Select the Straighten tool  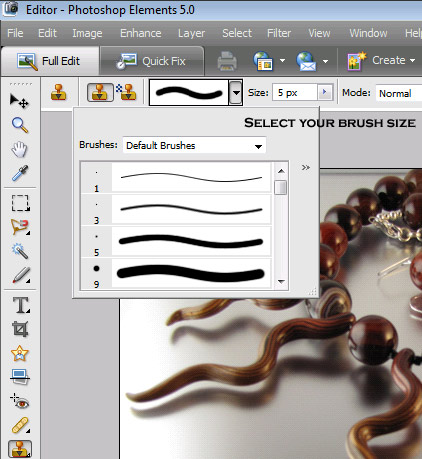pos(20,377)
